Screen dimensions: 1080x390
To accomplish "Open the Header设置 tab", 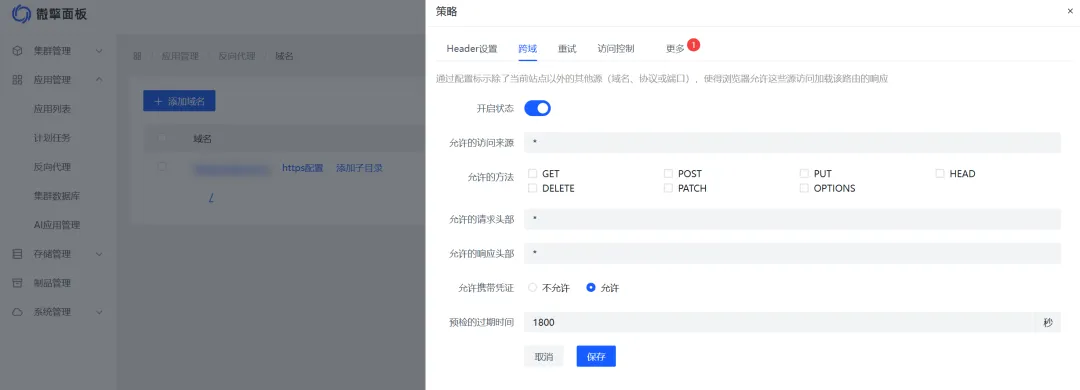I will pyautogui.click(x=472, y=49).
